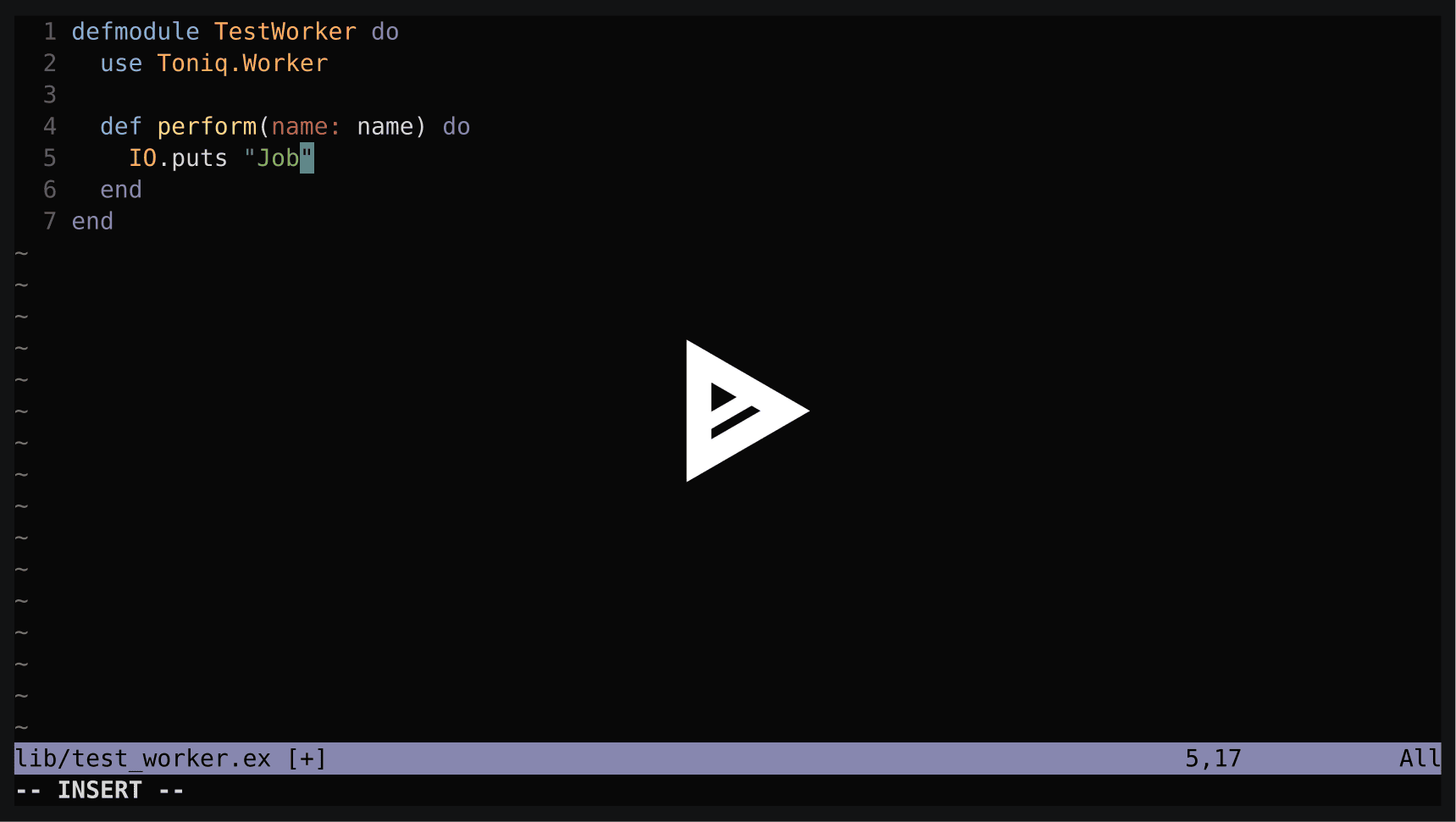1456x822 pixels.
Task: Click the final end on line 7
Action: [91, 221]
